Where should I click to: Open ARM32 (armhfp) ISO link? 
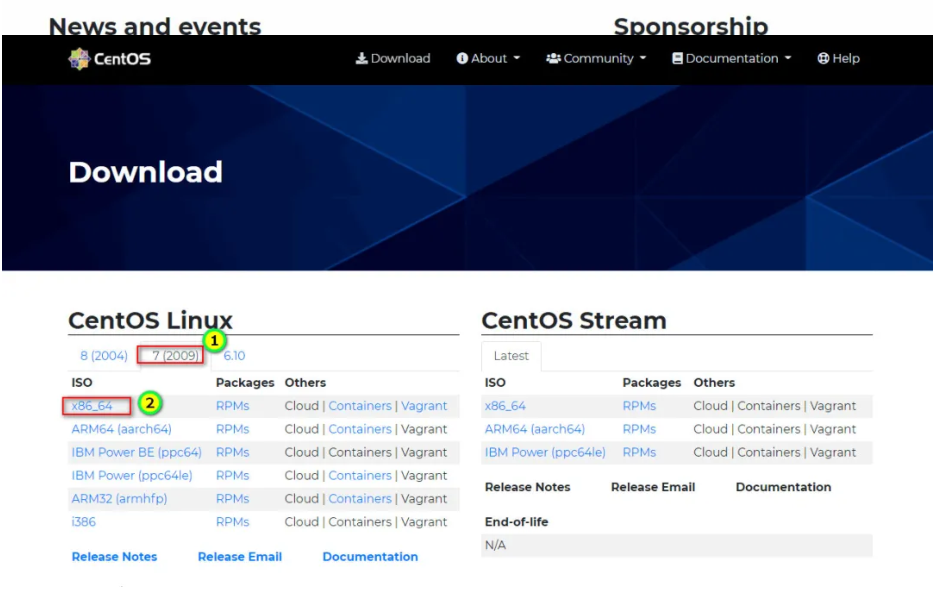point(119,499)
